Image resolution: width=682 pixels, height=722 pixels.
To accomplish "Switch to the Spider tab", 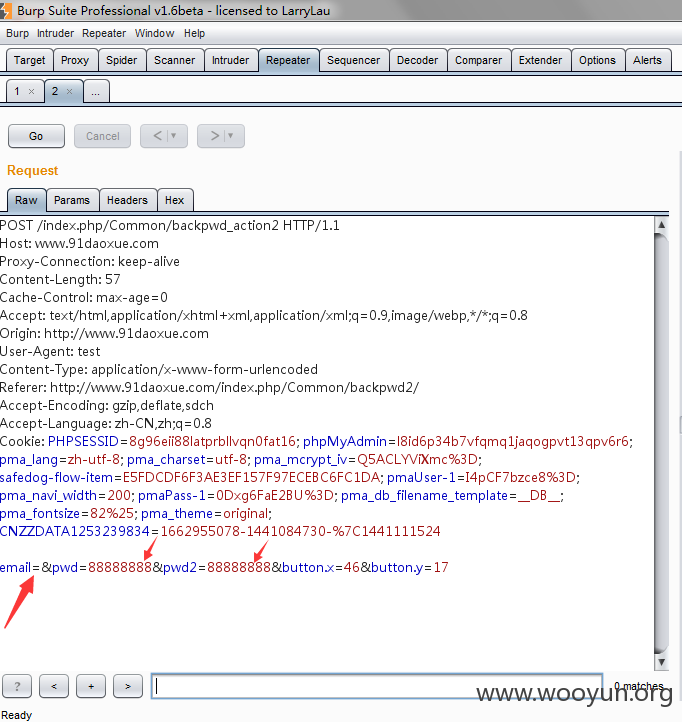I will click(x=122, y=60).
